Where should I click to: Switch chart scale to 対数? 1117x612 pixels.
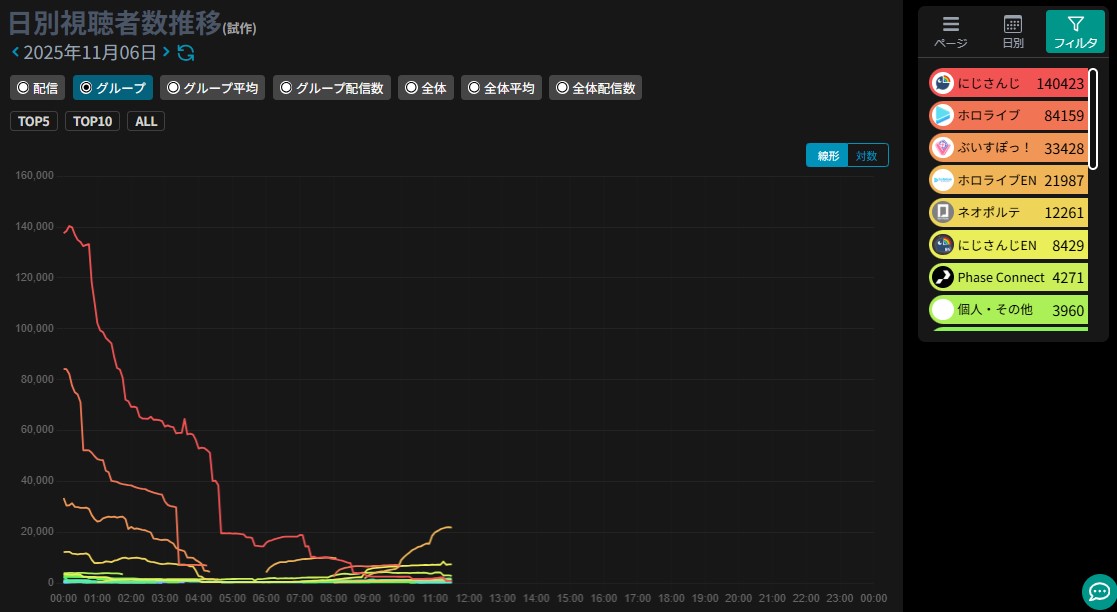point(867,155)
